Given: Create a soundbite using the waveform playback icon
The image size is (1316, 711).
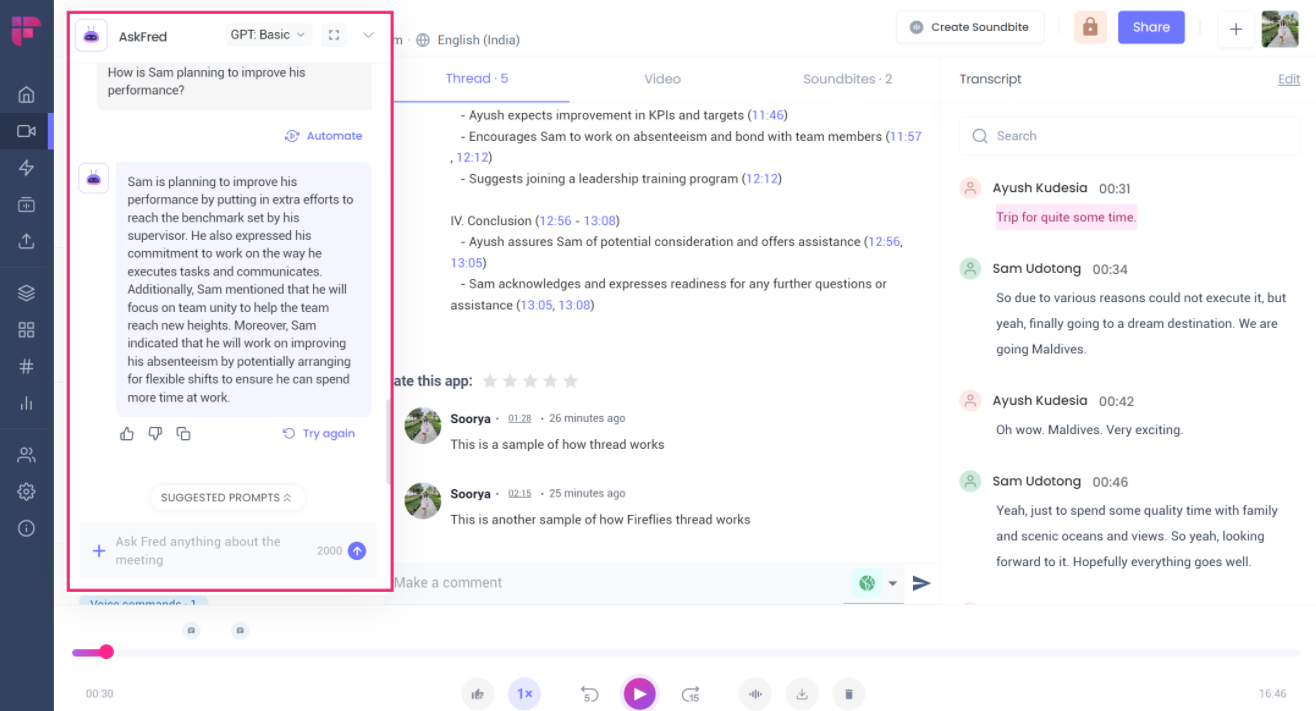Looking at the screenshot, I should point(755,693).
